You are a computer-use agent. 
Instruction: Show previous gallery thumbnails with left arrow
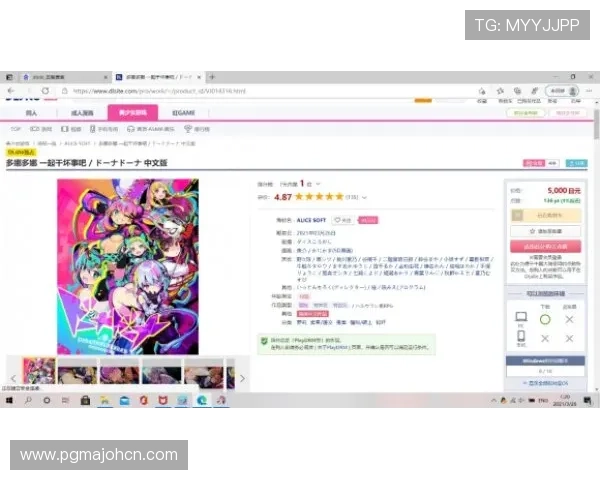(13, 378)
